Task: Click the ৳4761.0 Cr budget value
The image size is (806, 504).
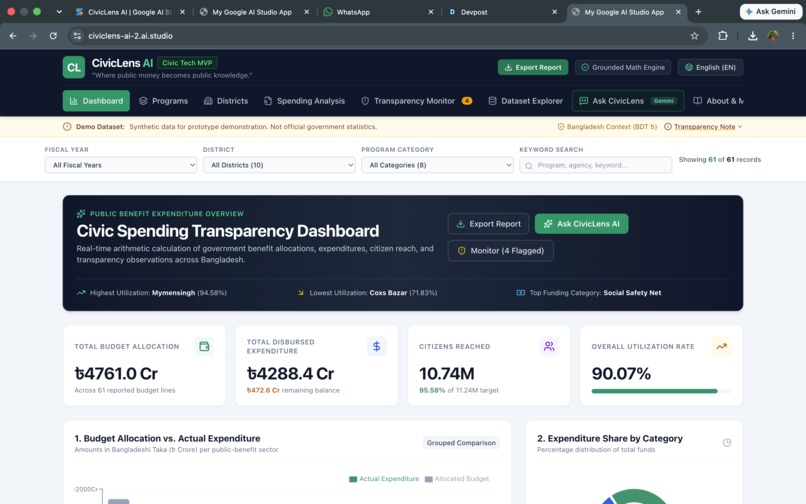Action: click(x=116, y=373)
